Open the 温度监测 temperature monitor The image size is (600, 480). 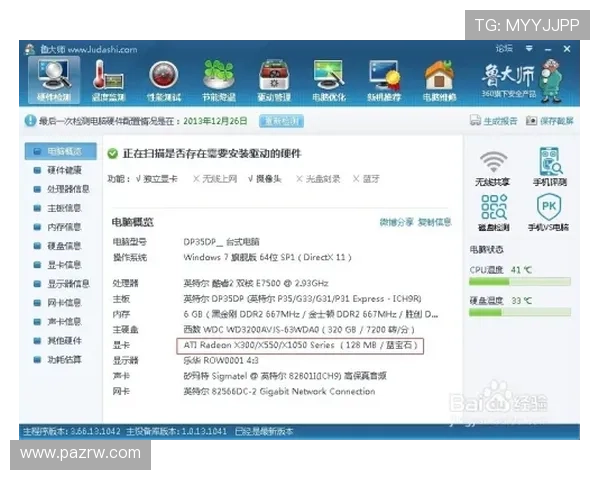point(109,80)
